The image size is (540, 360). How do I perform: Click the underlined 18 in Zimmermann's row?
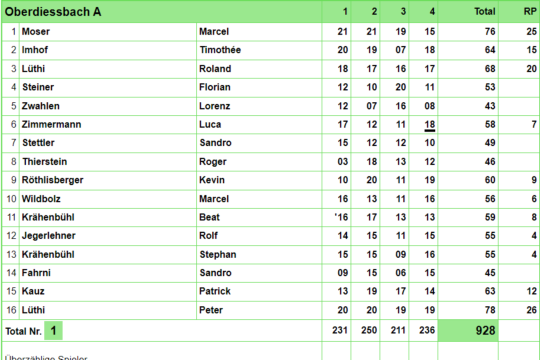(x=429, y=125)
